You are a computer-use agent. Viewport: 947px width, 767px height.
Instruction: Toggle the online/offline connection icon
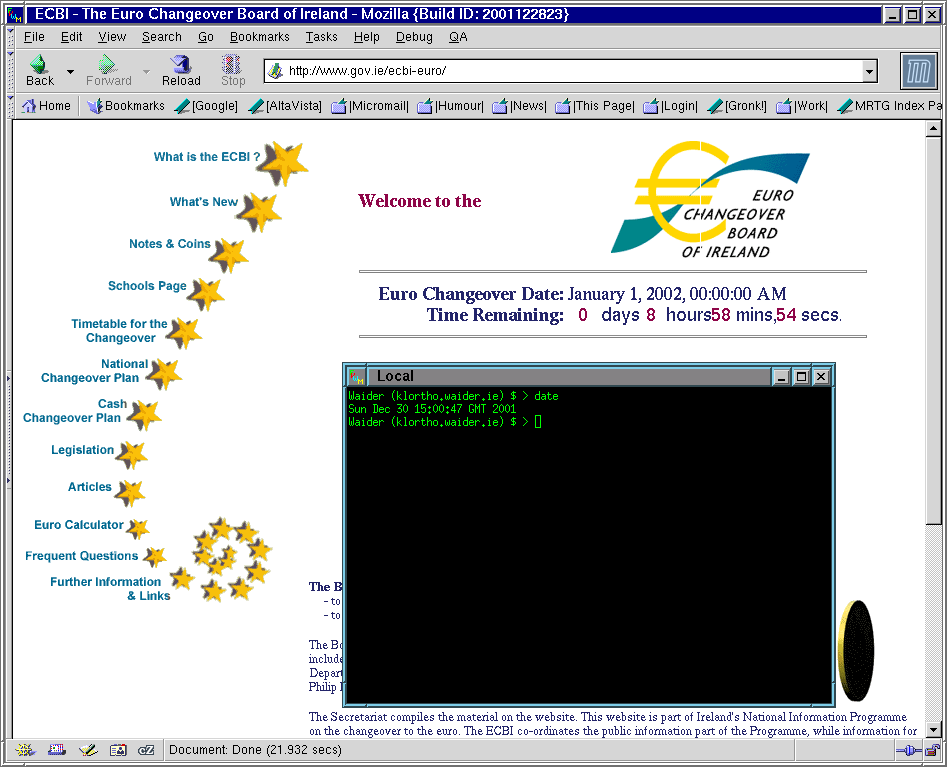(x=908, y=750)
